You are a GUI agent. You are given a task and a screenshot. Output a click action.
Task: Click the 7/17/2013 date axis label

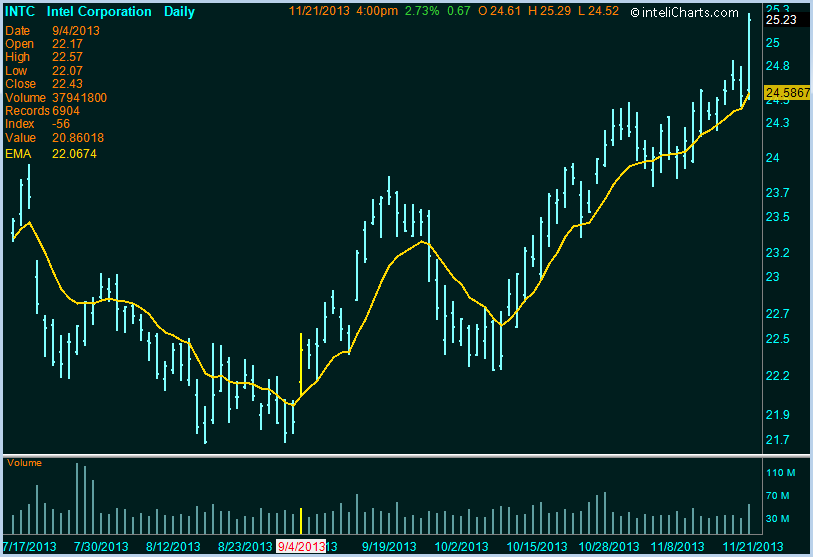tap(30, 547)
